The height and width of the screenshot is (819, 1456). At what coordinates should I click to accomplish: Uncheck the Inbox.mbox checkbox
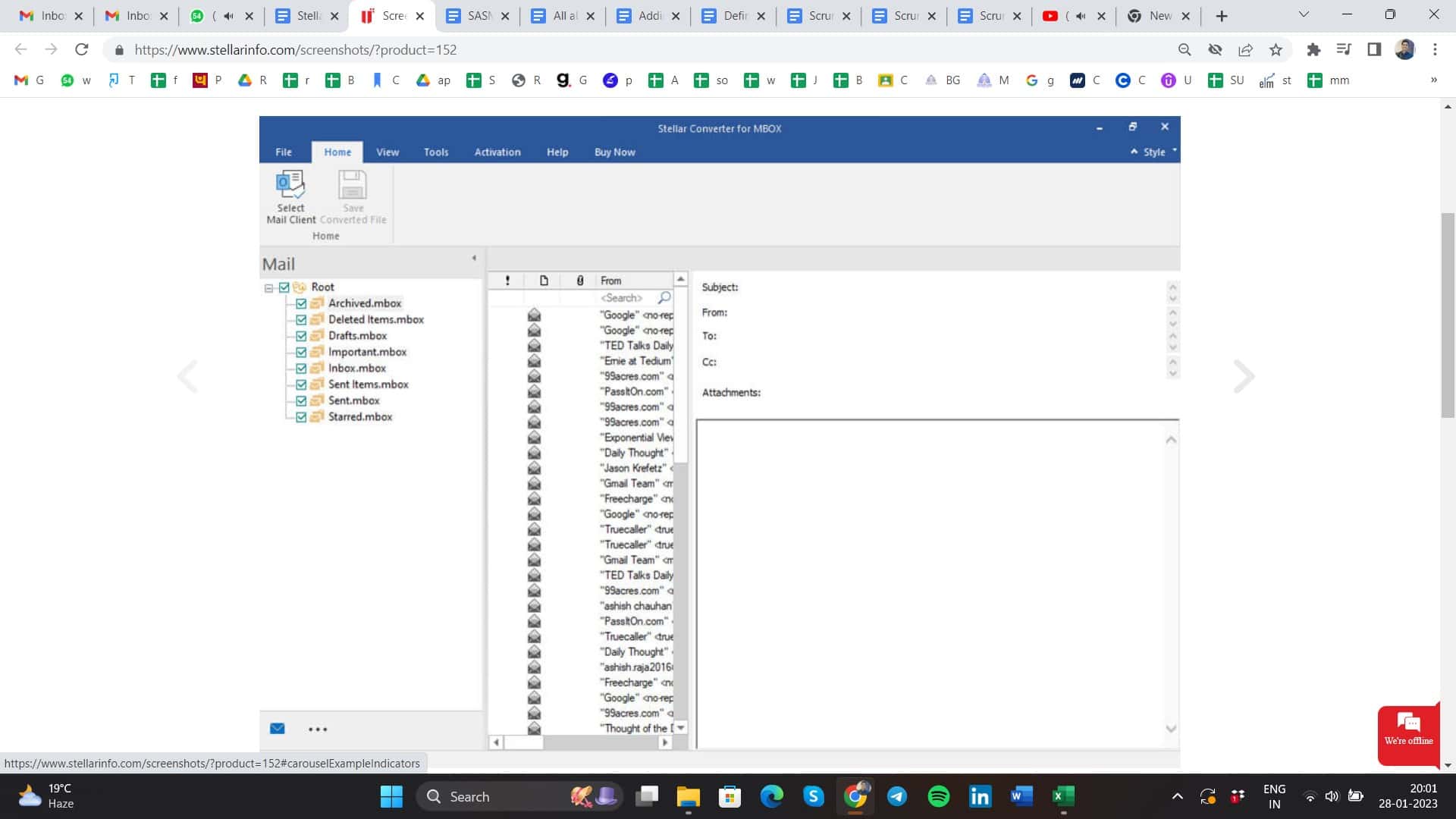[301, 369]
